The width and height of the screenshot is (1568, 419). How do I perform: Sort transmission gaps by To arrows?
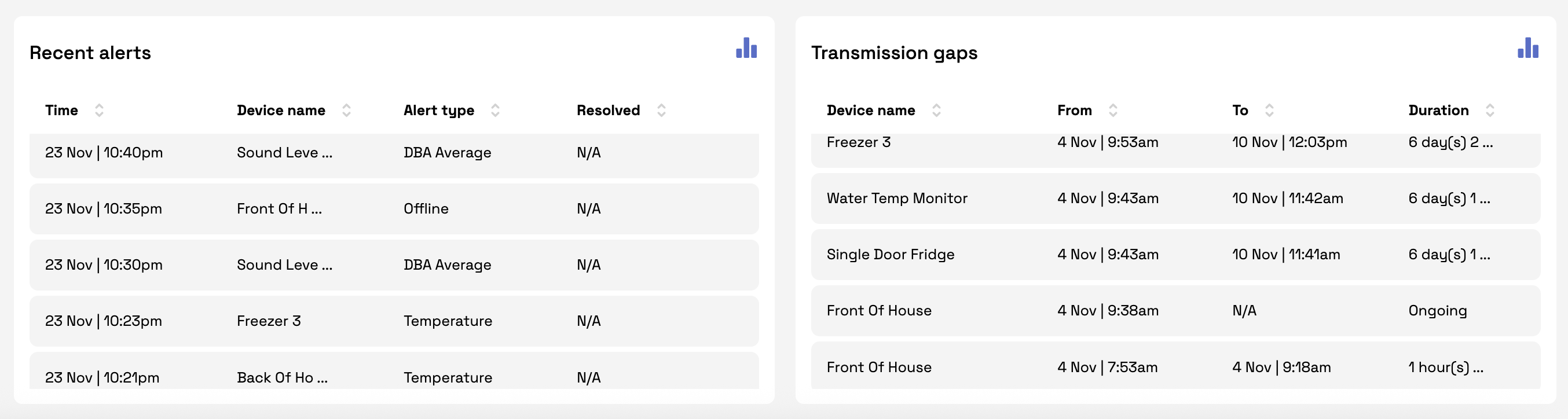coord(1269,110)
